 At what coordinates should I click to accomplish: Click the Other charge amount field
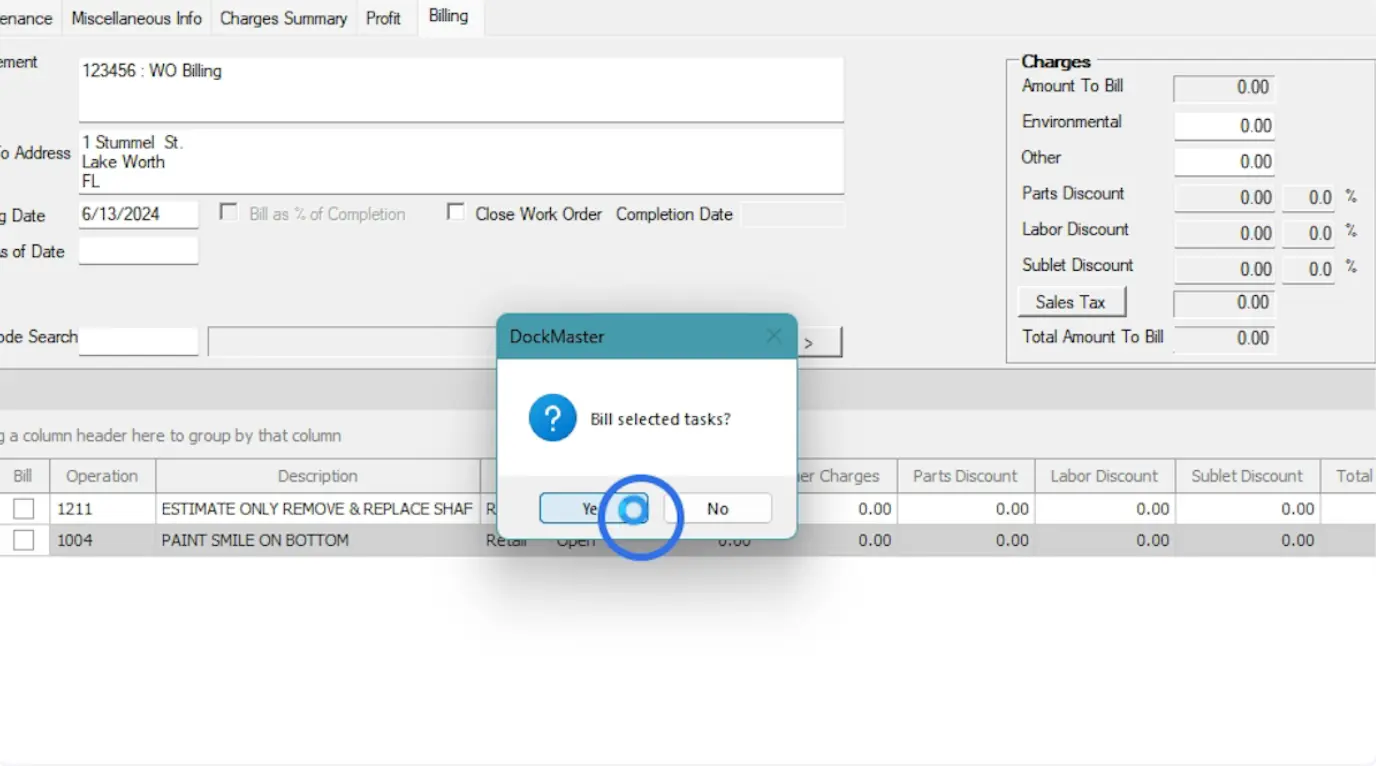[x=1224, y=161]
